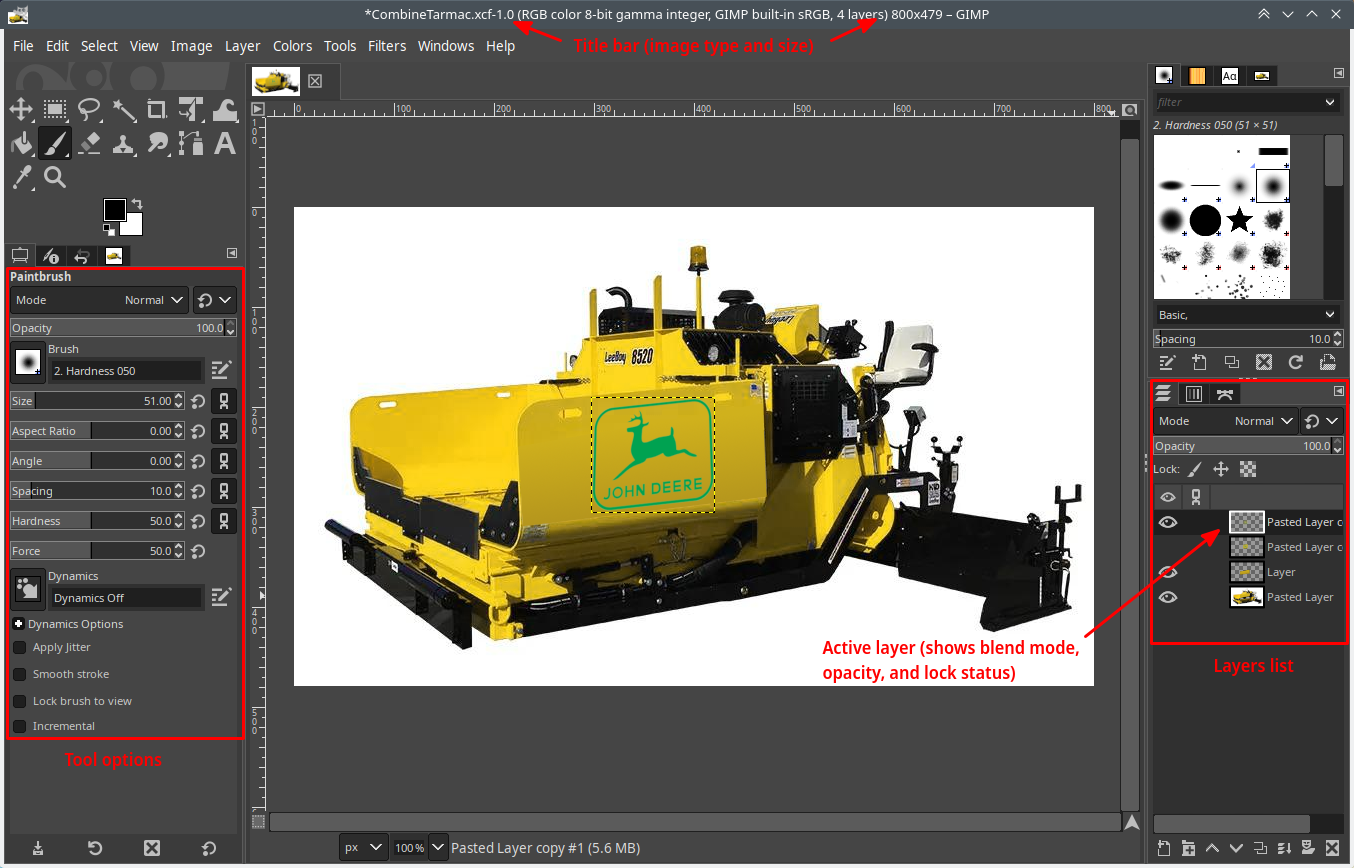Hide the bottom Pasted Layer
This screenshot has width=1354, height=868.
[1167, 597]
